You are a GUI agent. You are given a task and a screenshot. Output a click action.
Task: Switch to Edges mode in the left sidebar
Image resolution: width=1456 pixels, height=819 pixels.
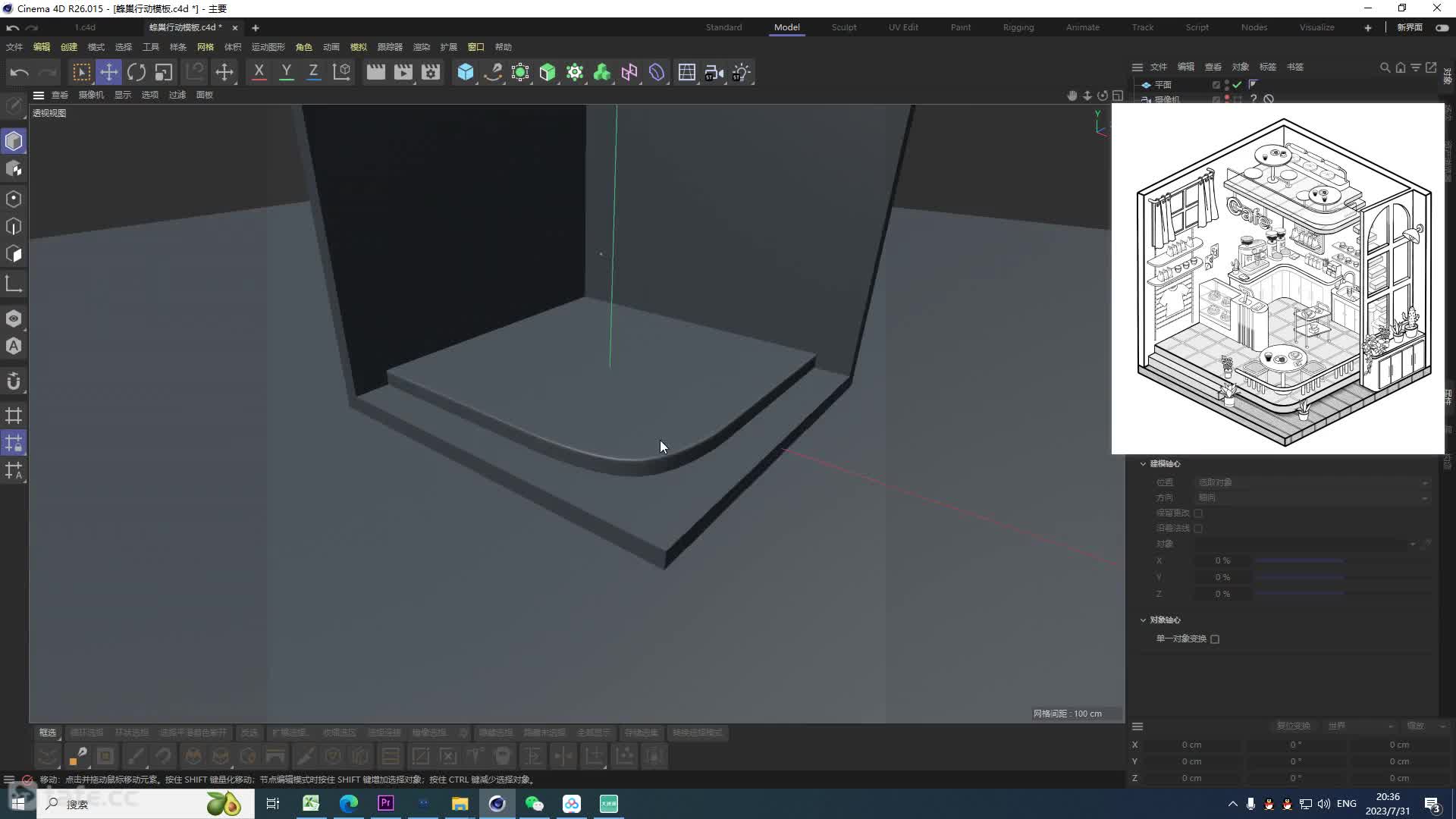[14, 227]
